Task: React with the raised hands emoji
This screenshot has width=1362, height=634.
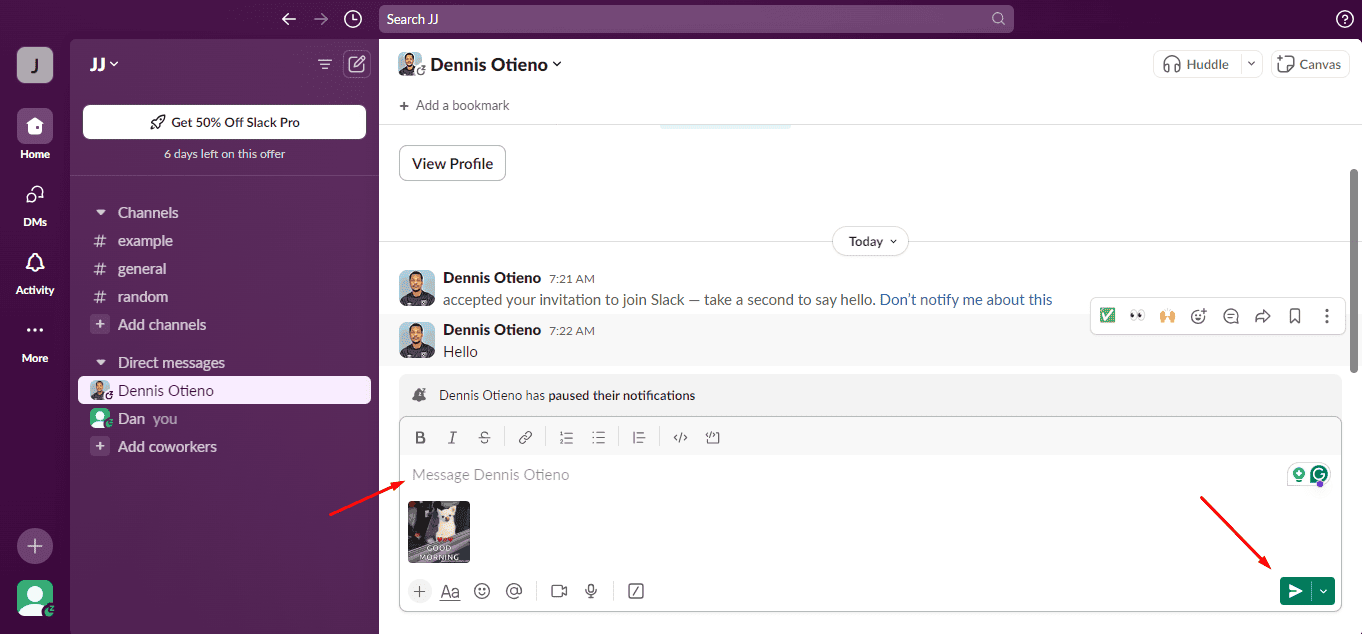Action: (1166, 316)
